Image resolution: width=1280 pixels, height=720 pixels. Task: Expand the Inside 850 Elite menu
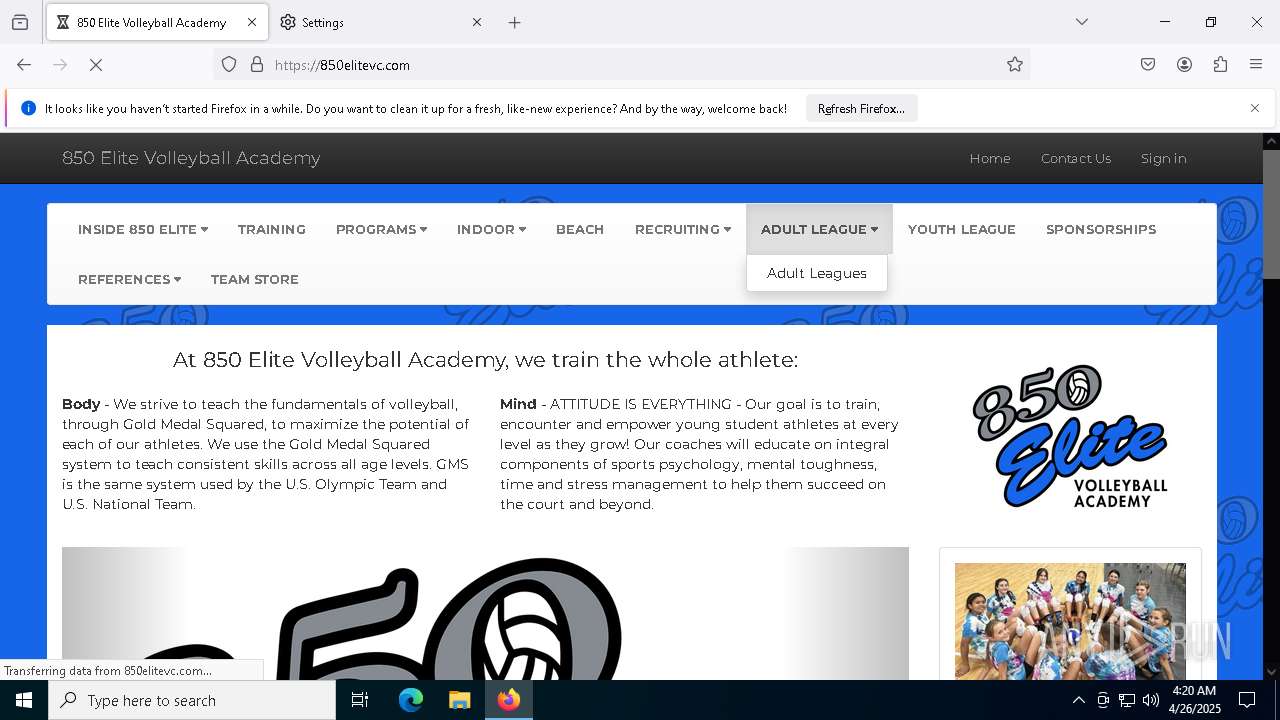(143, 229)
